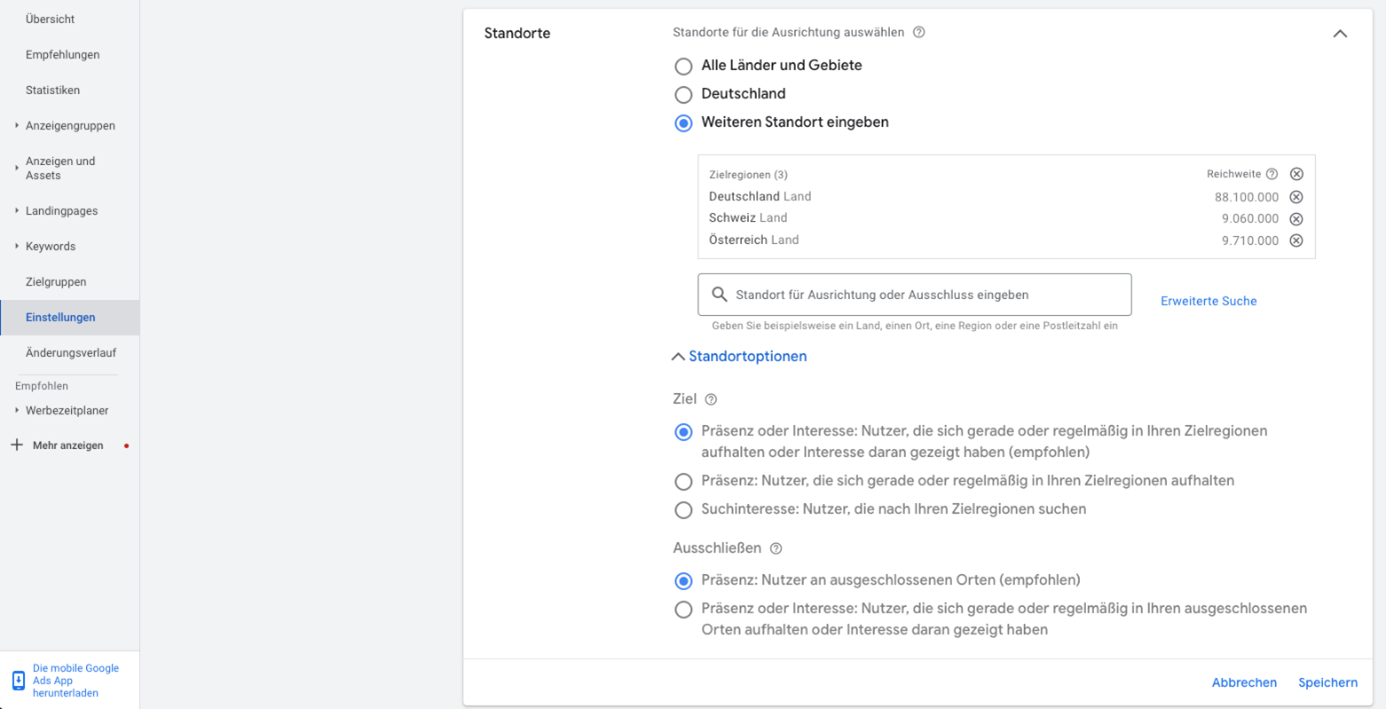This screenshot has width=1386, height=709.
Task: Open Erweiterte Suche link
Action: (1208, 301)
